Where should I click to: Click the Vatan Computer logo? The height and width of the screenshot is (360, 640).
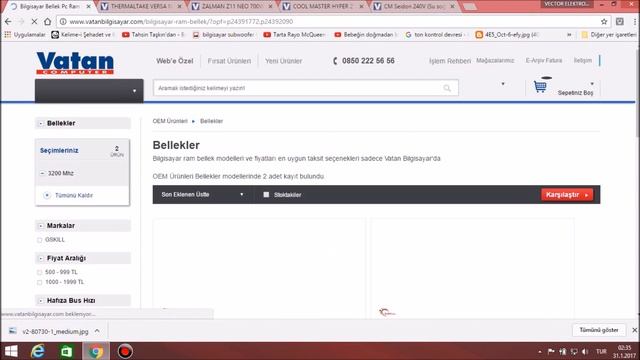(75, 63)
